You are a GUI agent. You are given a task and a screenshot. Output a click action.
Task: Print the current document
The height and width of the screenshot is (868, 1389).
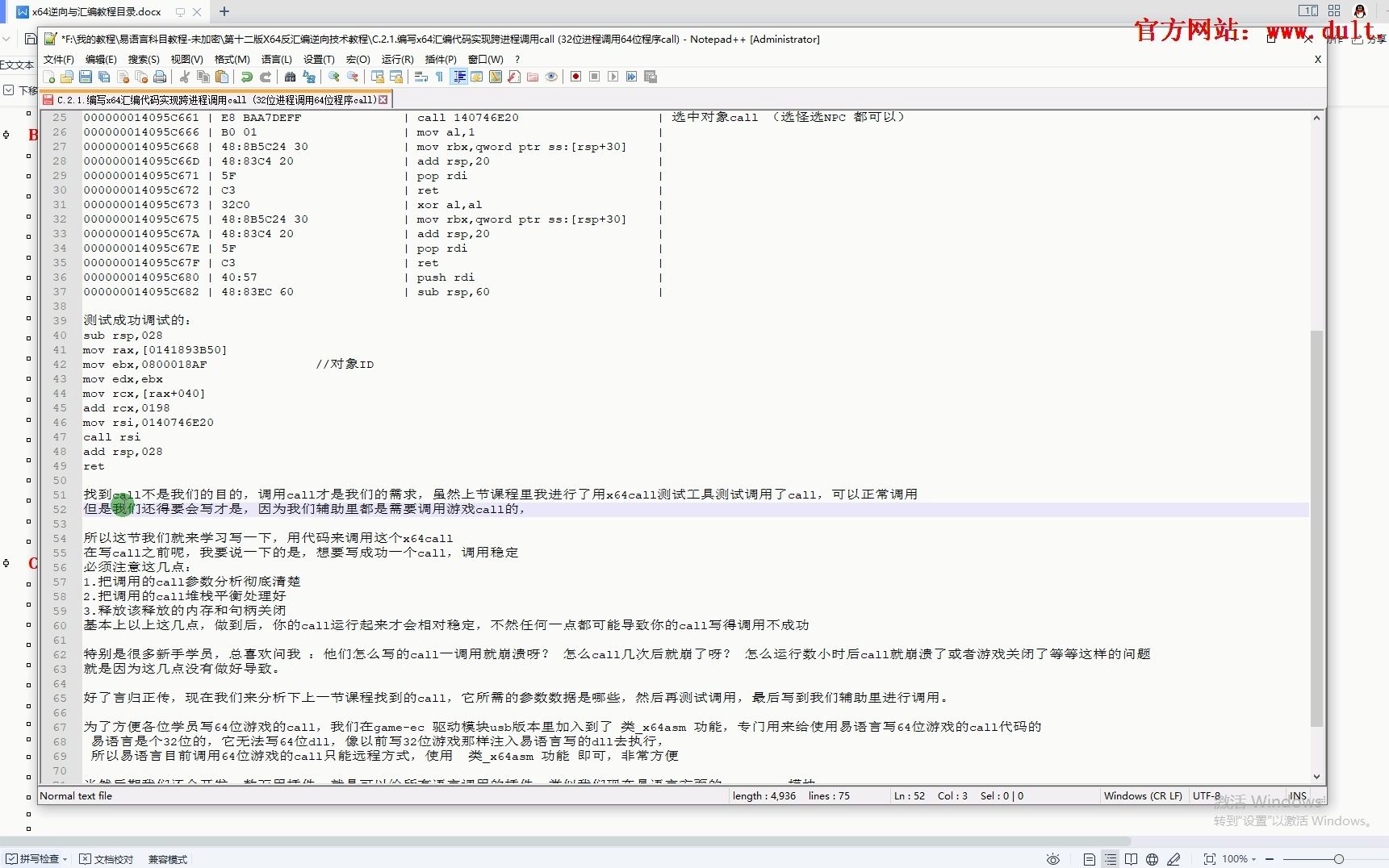(x=160, y=77)
